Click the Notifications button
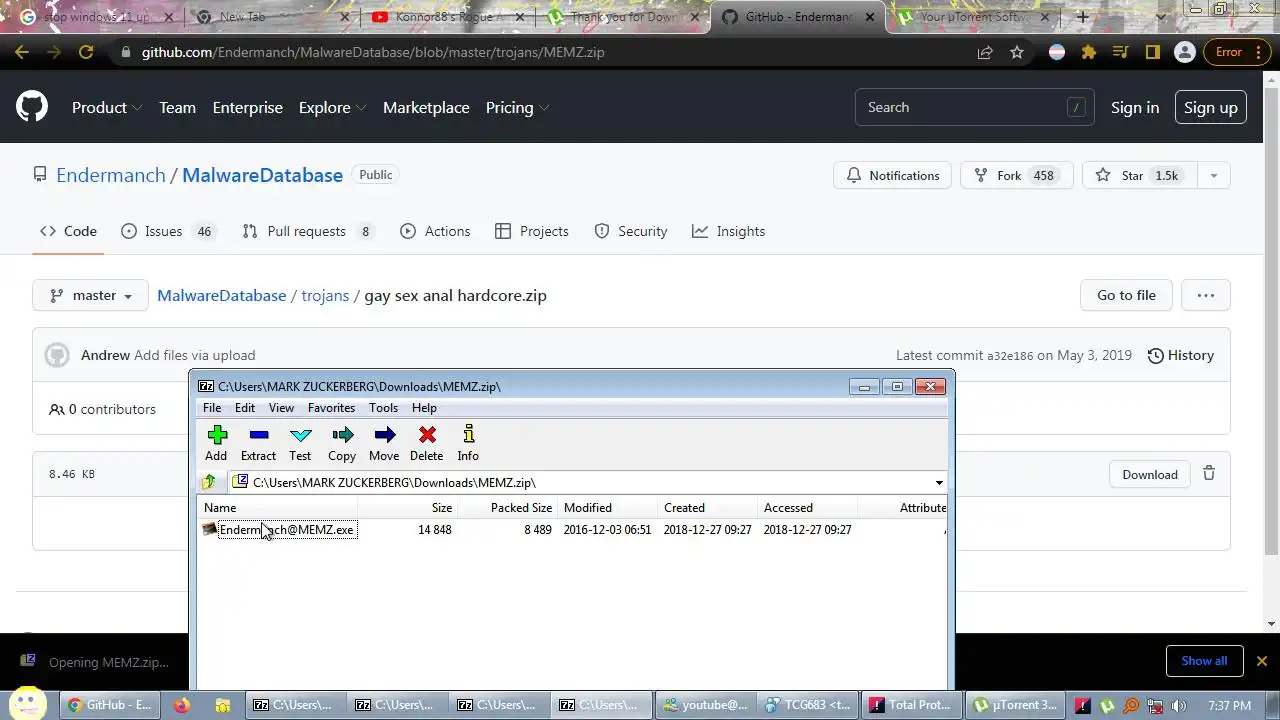 893,175
